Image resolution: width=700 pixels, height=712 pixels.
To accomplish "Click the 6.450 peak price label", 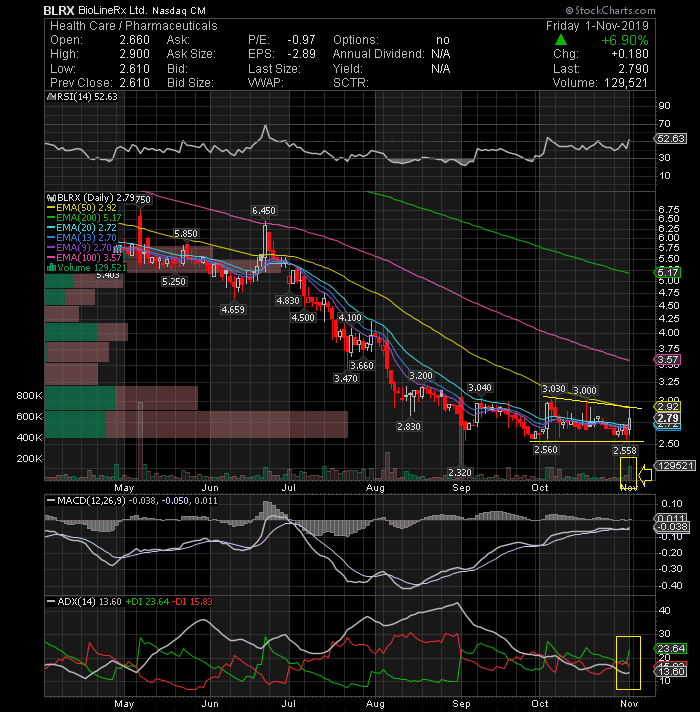I will coord(264,211).
